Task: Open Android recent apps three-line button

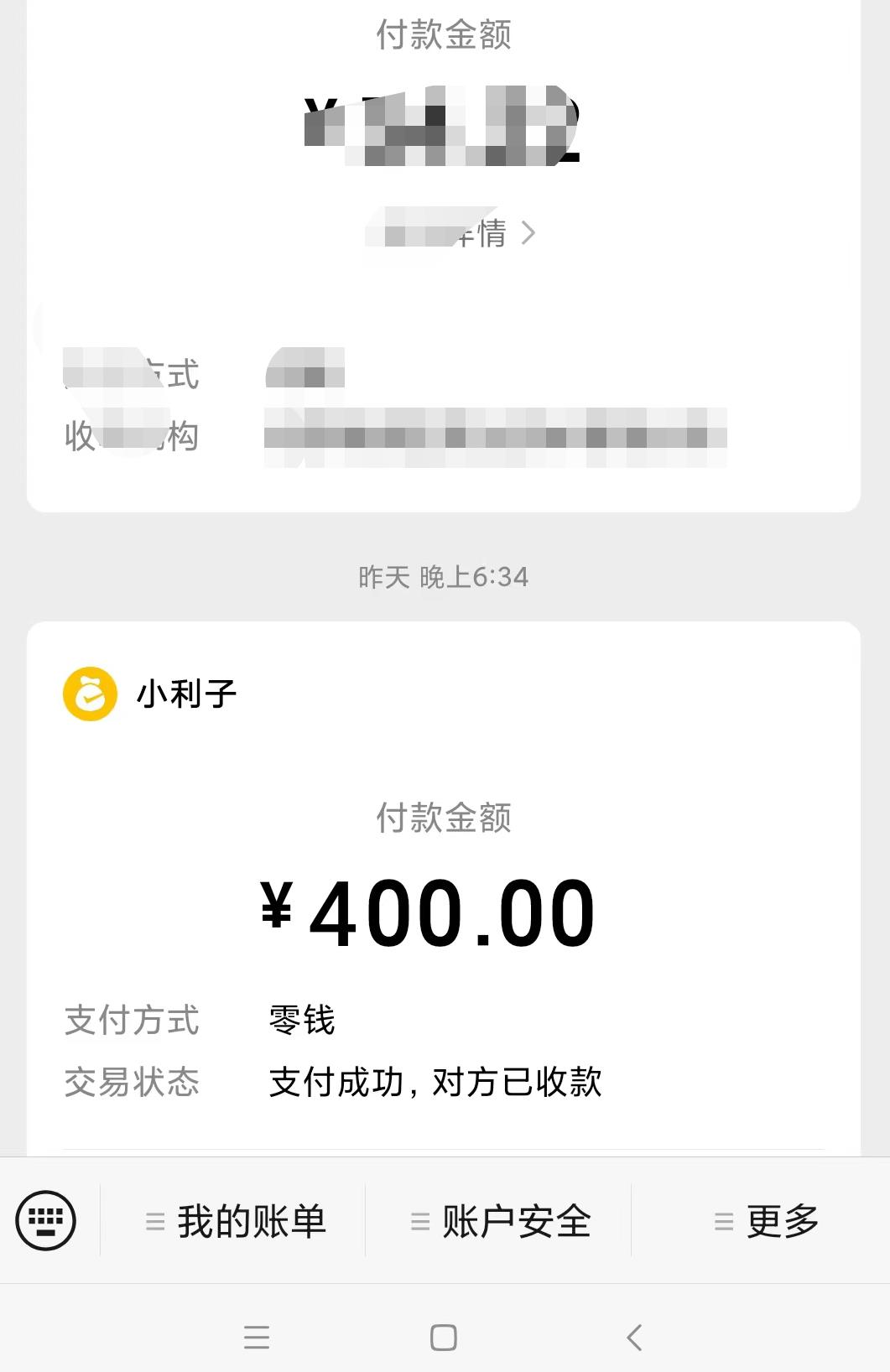Action: 257,1337
